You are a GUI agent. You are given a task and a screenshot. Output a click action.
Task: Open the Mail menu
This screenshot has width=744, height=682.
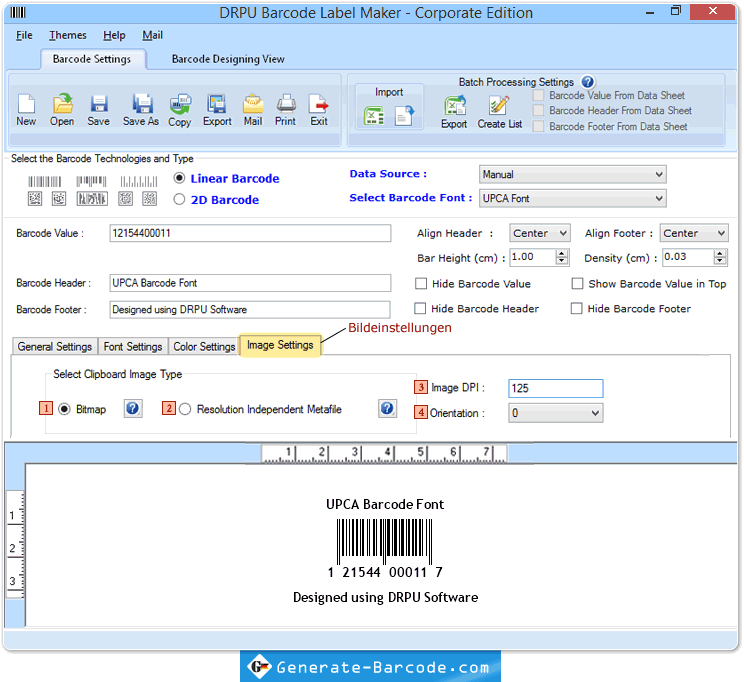(152, 35)
